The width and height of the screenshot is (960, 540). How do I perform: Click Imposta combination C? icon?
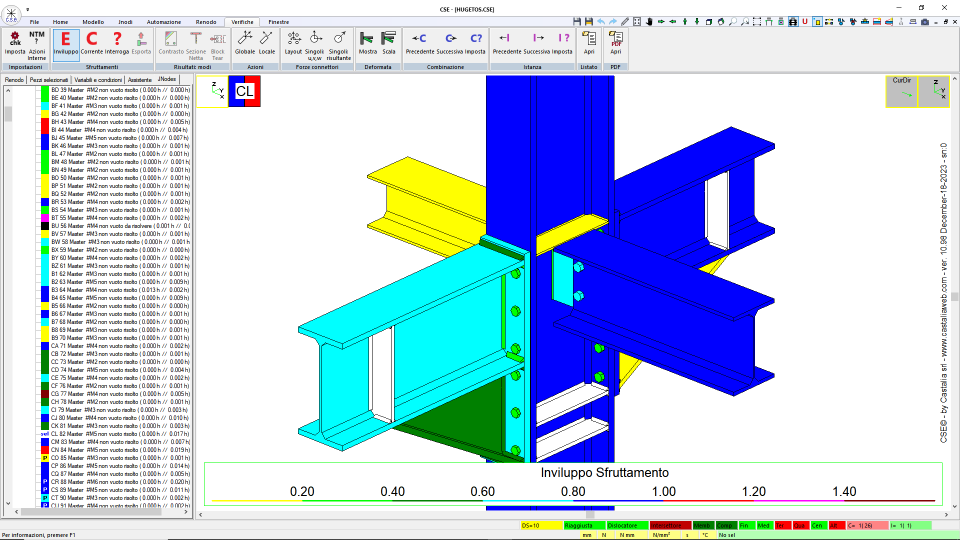pyautogui.click(x=475, y=43)
